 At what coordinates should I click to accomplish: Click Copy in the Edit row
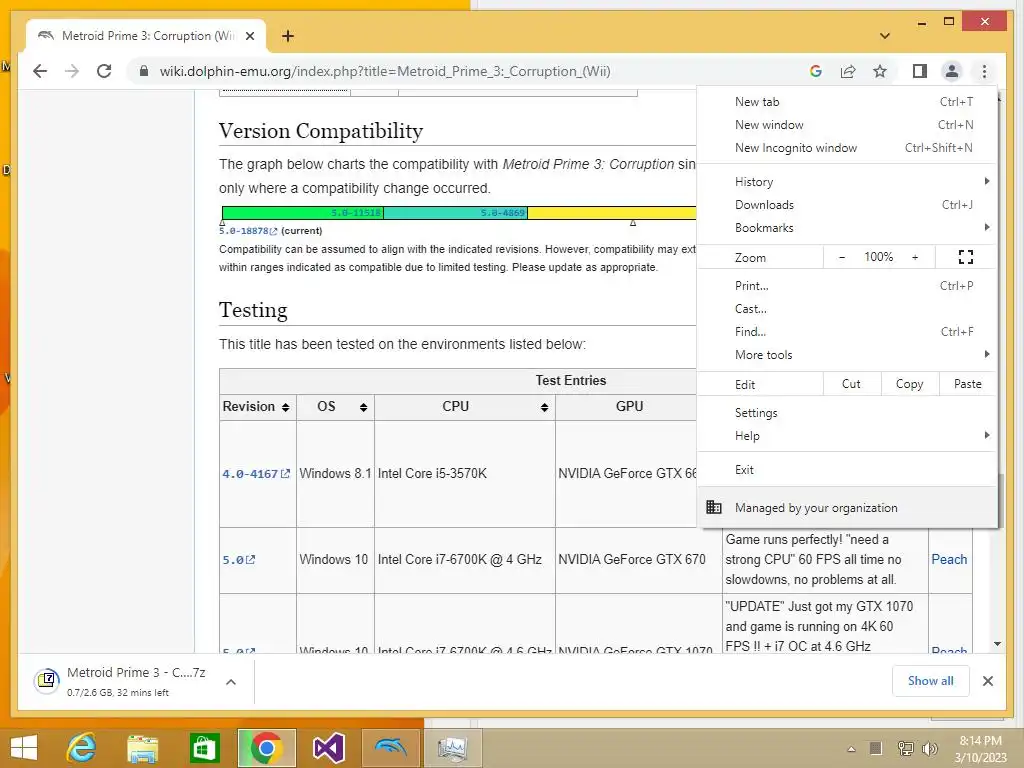click(x=910, y=384)
